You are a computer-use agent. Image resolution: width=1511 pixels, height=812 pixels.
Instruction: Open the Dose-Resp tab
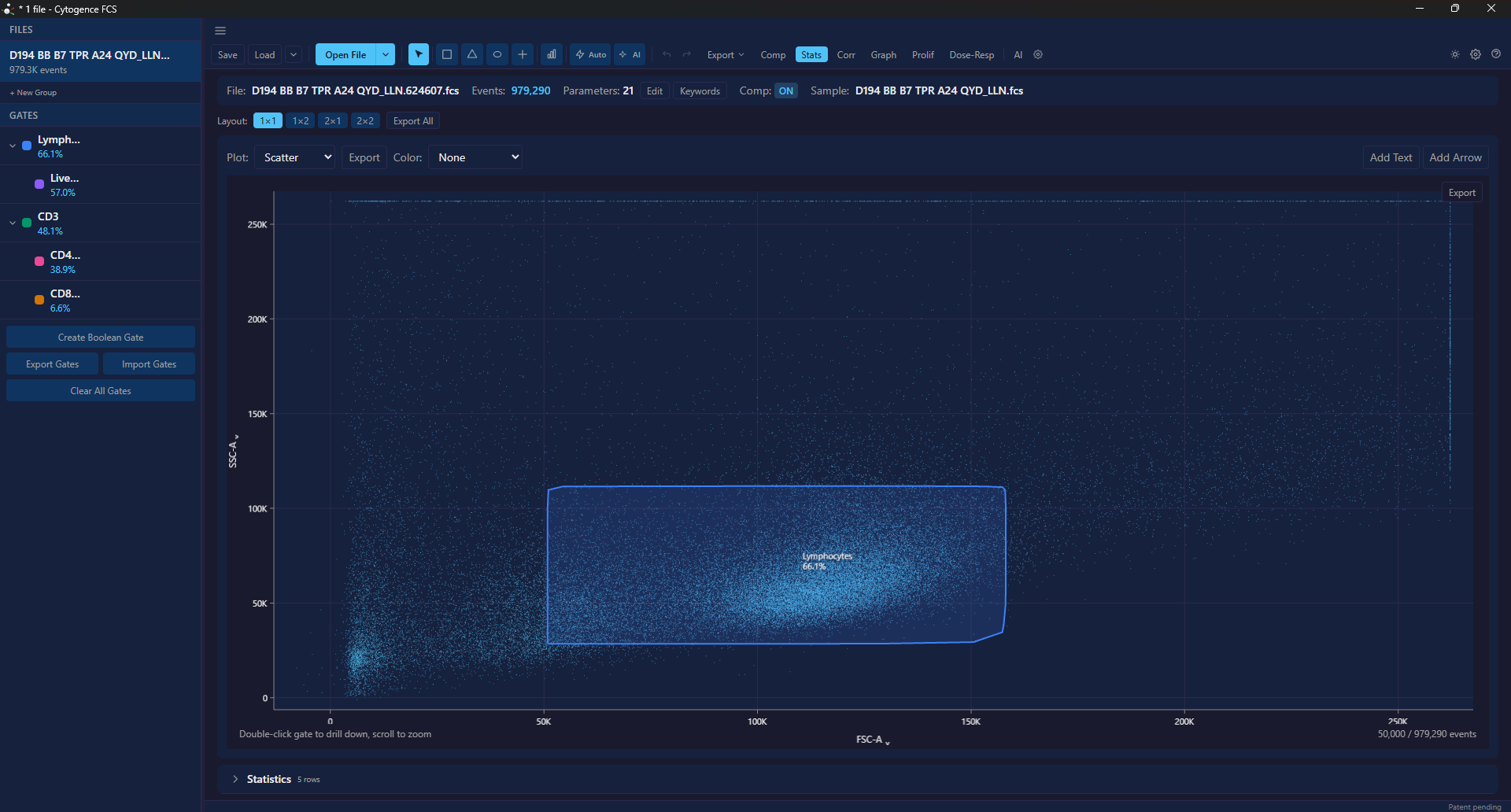click(972, 54)
